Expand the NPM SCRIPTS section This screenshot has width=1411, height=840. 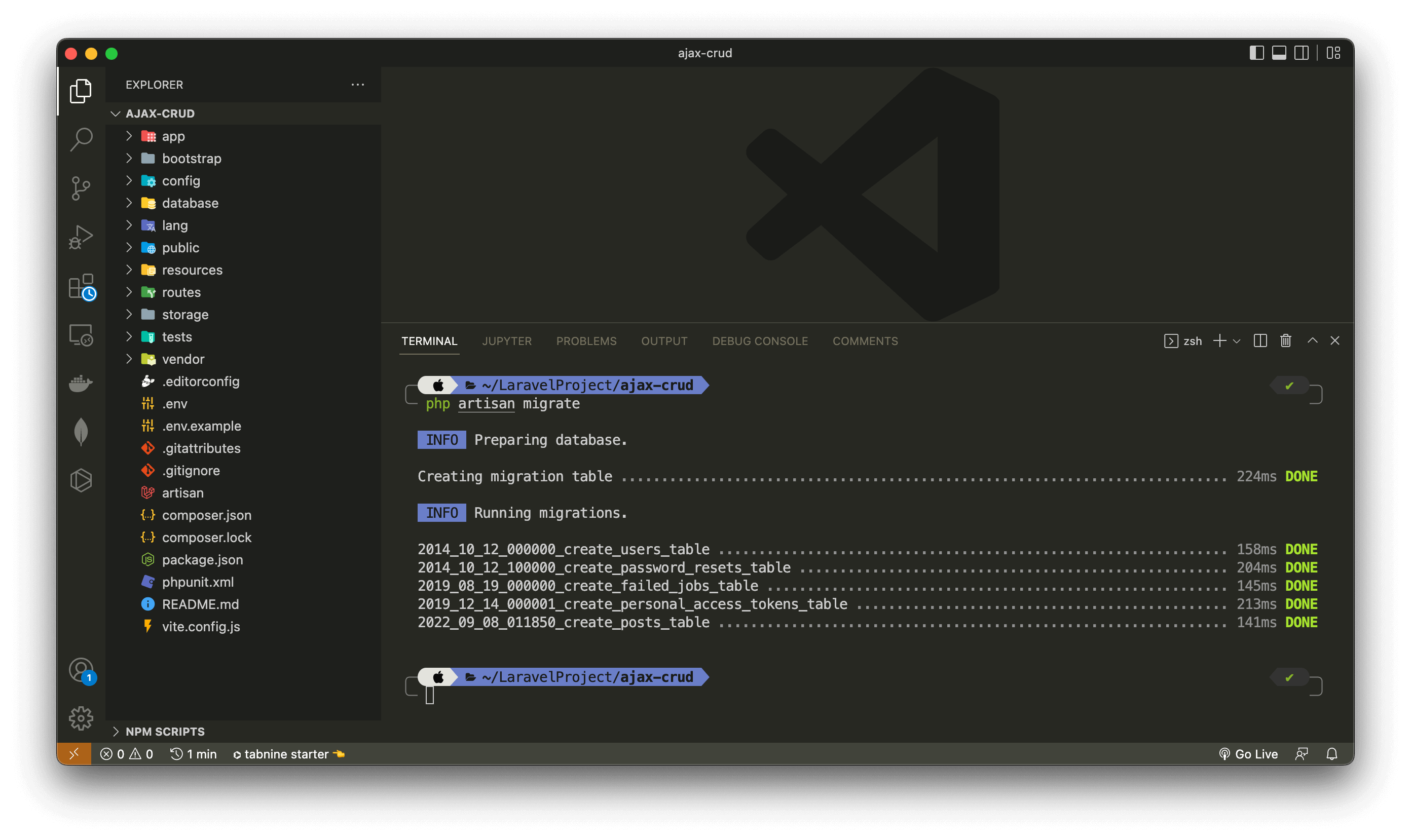(x=165, y=731)
